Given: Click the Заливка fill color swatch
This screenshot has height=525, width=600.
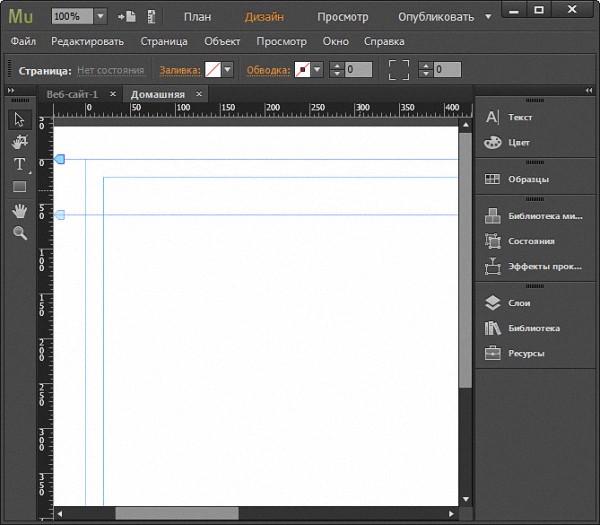Looking at the screenshot, I should 212,70.
